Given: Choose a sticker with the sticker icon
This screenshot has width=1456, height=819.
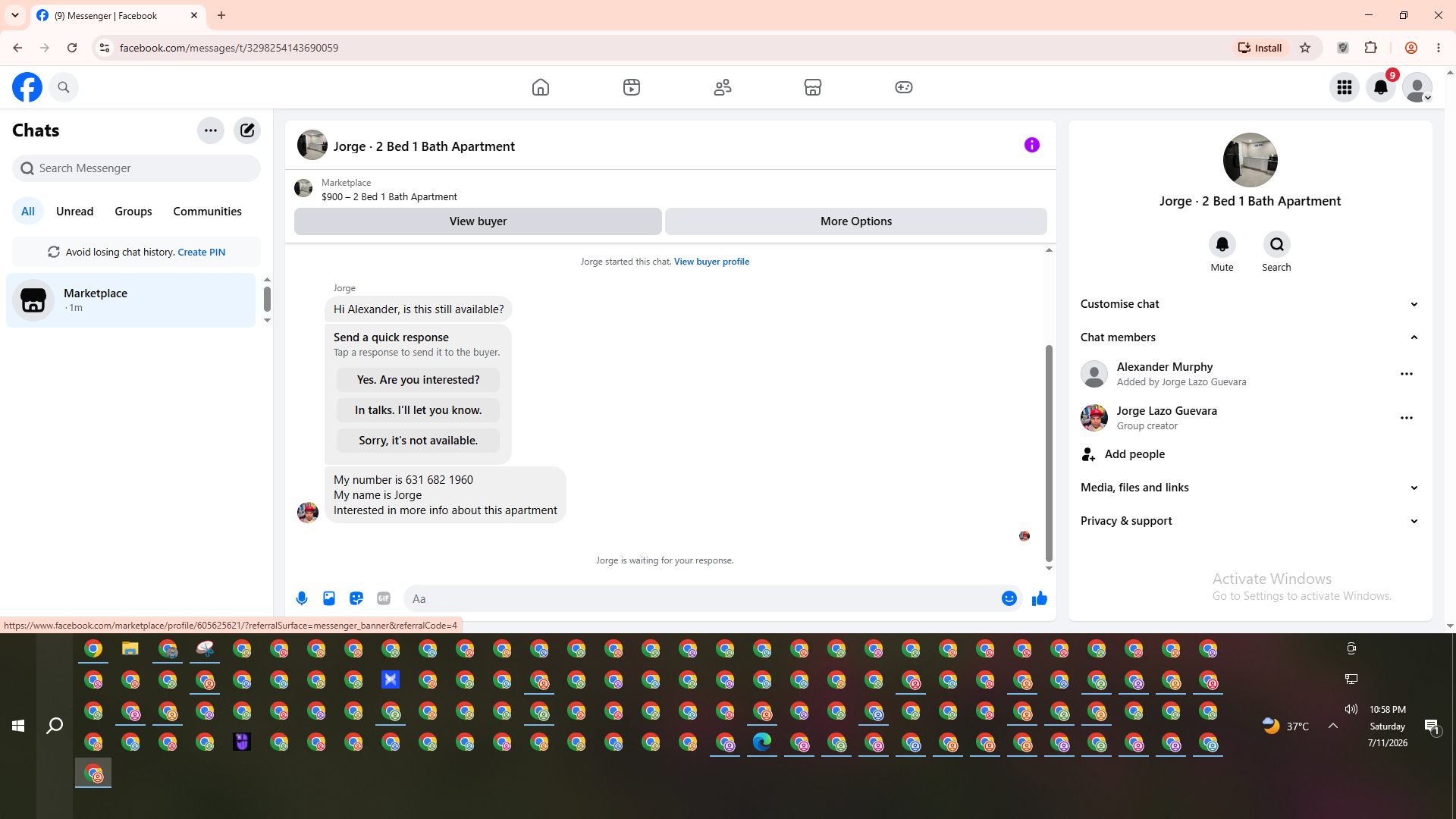Looking at the screenshot, I should point(356,598).
